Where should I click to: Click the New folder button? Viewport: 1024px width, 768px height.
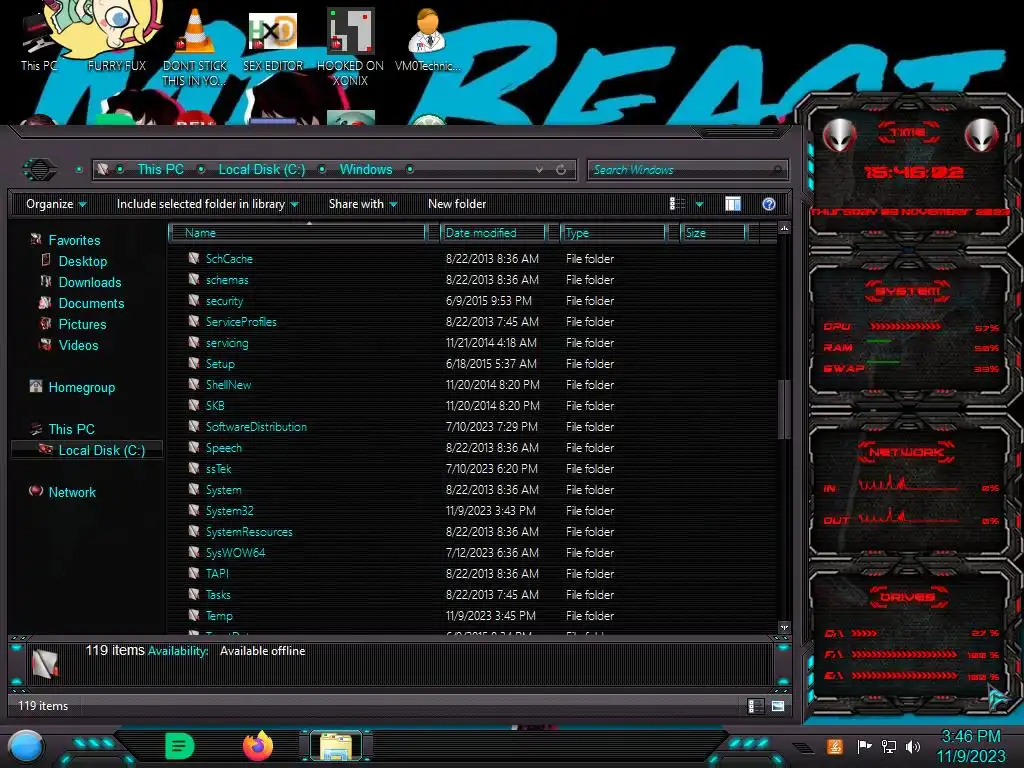point(457,204)
